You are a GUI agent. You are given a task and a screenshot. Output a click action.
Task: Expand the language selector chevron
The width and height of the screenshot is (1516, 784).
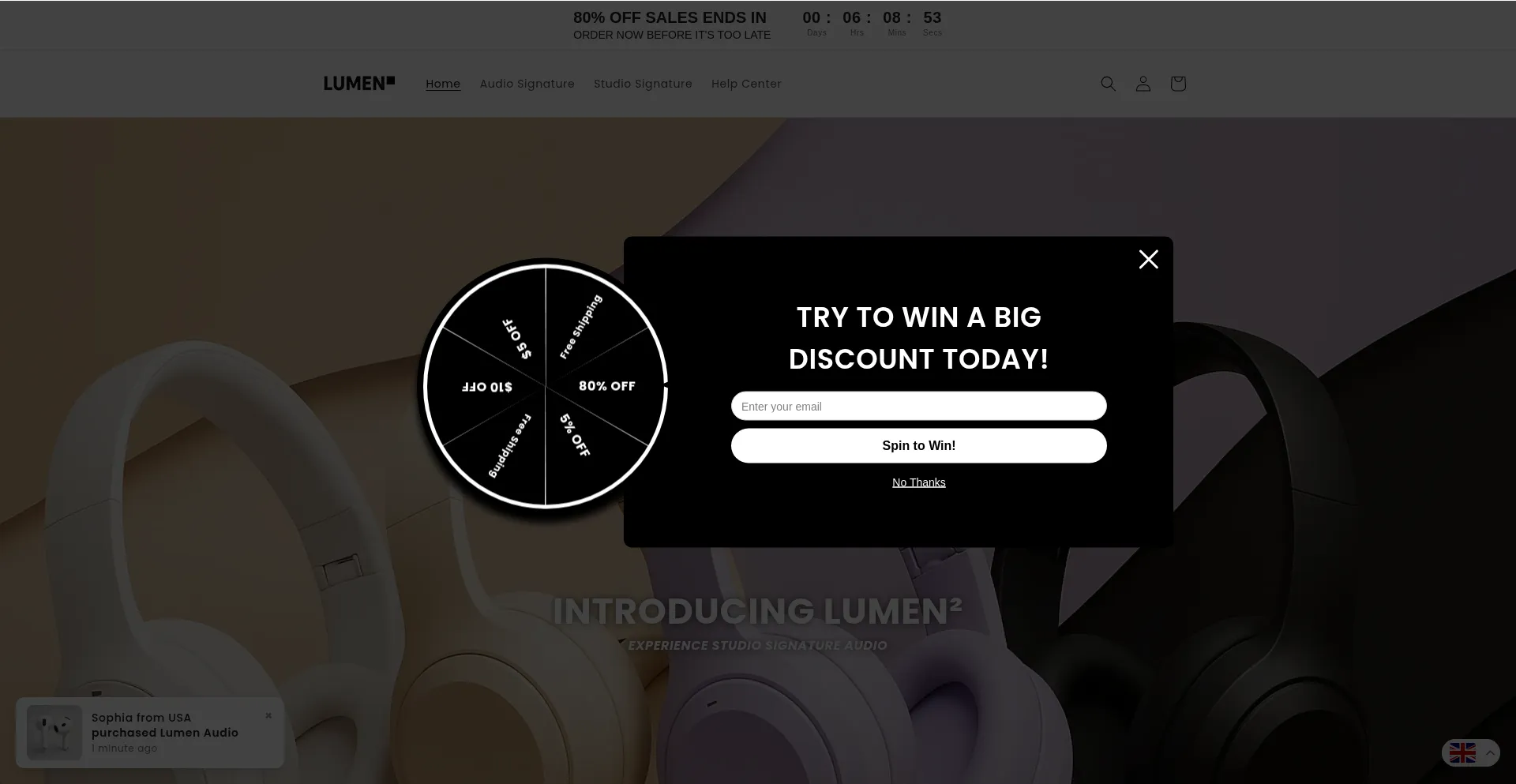pos(1490,752)
